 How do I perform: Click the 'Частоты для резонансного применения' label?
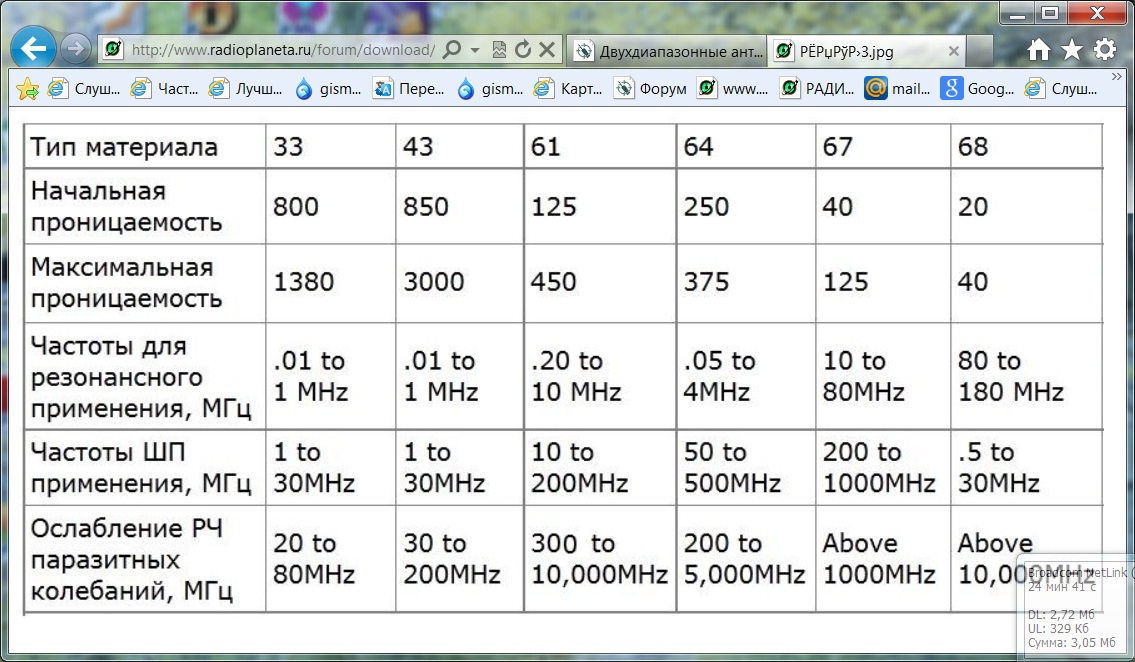pyautogui.click(x=140, y=377)
